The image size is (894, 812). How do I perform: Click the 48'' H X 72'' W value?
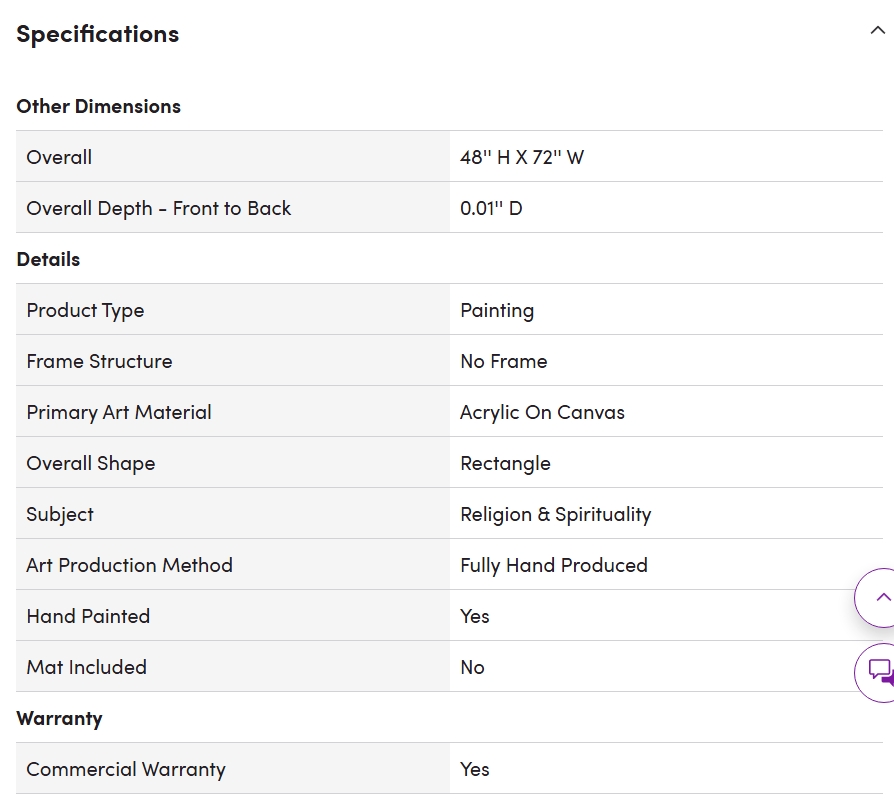pyautogui.click(x=522, y=157)
